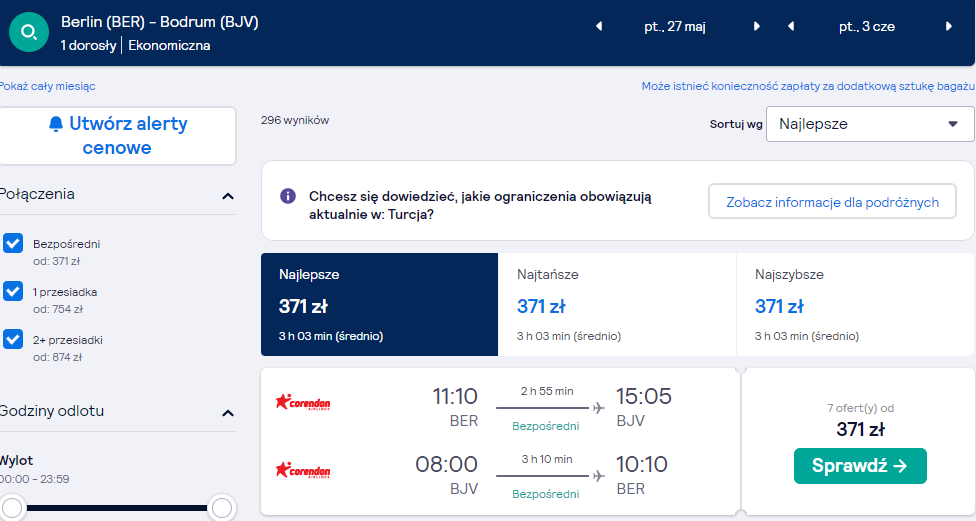
Task: Open the green search magnifier icon
Action: tap(29, 32)
